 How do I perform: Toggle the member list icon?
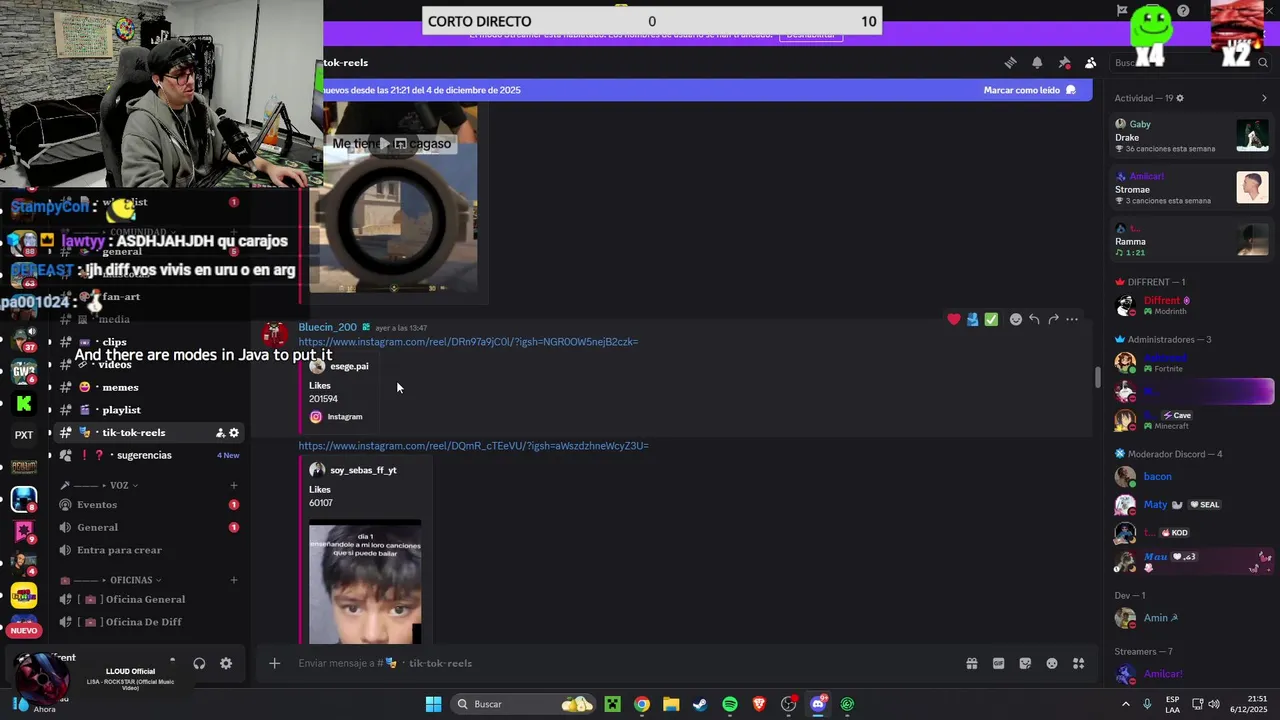tap(1091, 62)
